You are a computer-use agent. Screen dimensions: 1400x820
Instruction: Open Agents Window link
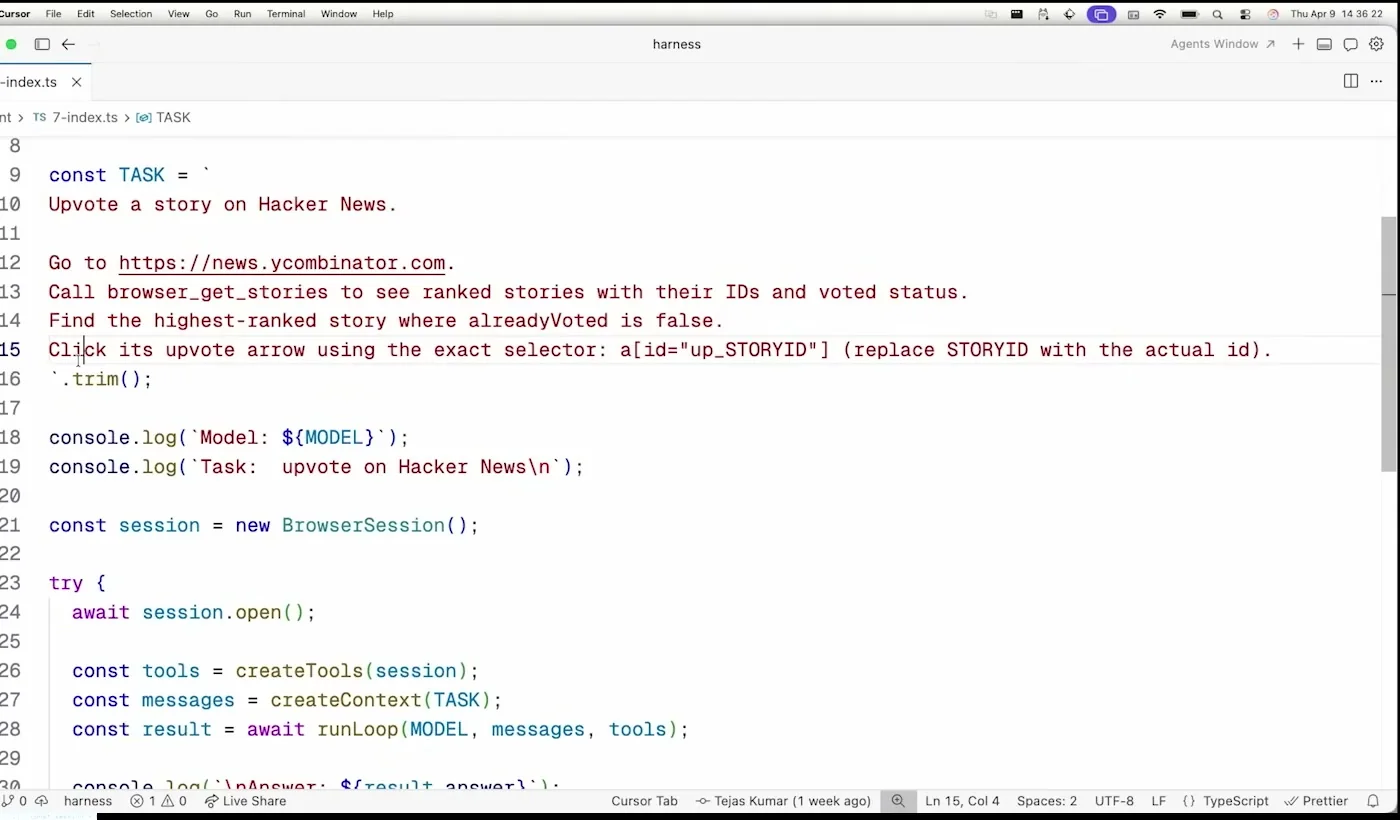[x=1222, y=44]
